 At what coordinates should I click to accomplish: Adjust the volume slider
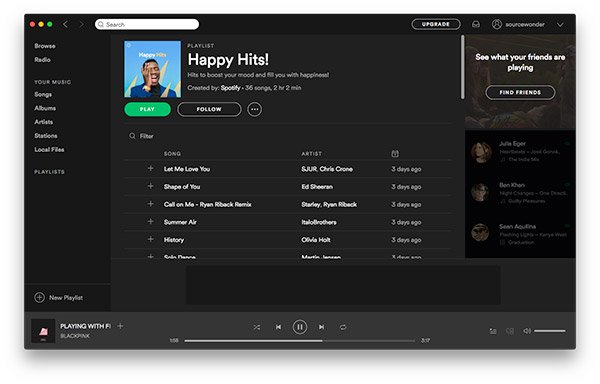pos(550,331)
